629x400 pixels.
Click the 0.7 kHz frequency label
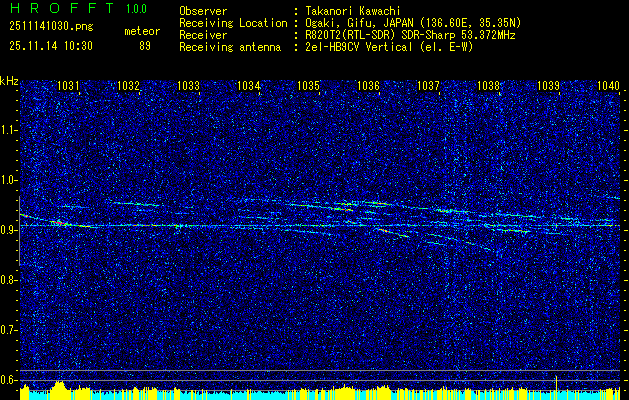[9, 330]
